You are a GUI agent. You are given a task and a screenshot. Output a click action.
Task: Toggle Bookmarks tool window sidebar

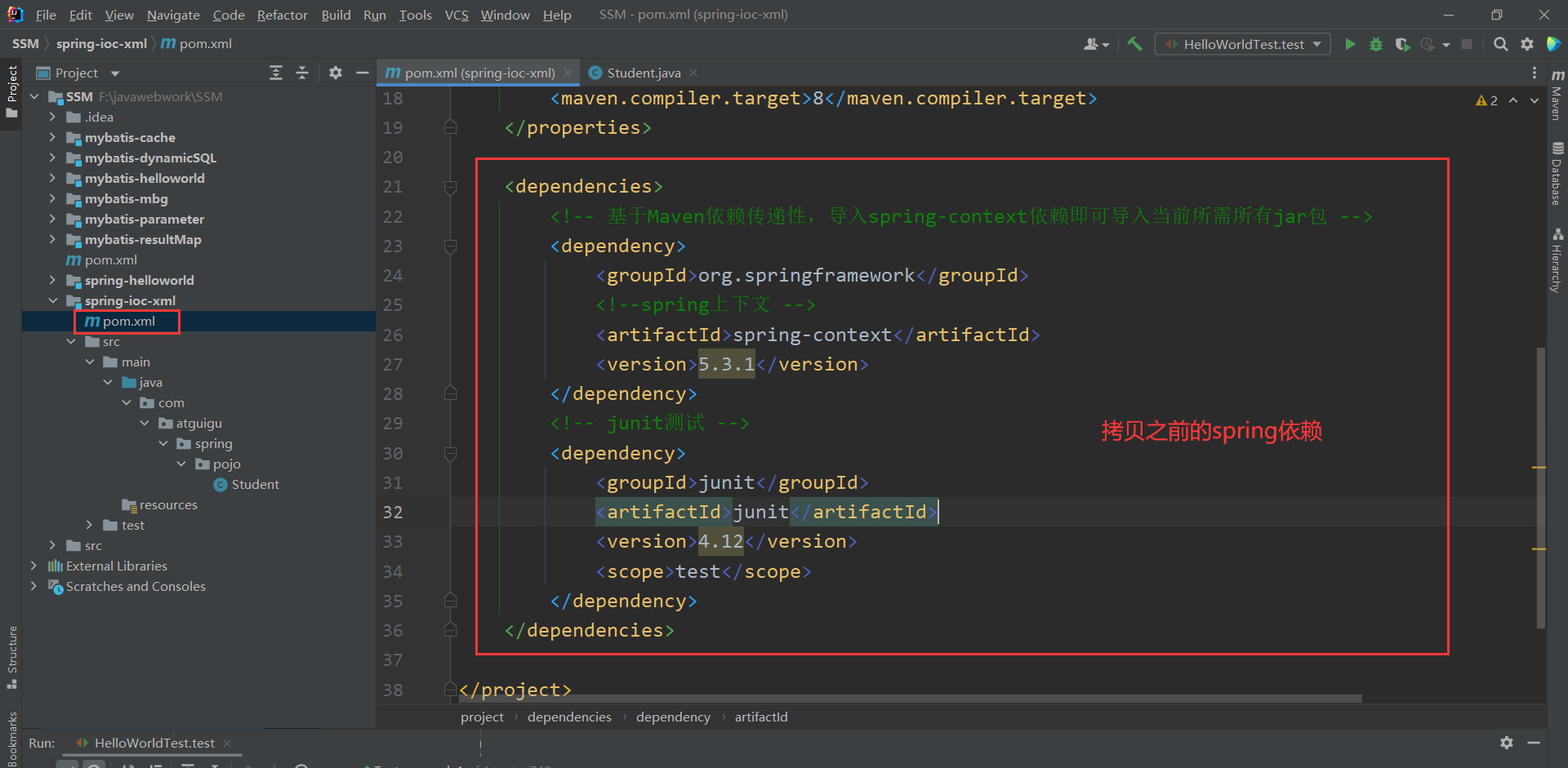(x=11, y=739)
